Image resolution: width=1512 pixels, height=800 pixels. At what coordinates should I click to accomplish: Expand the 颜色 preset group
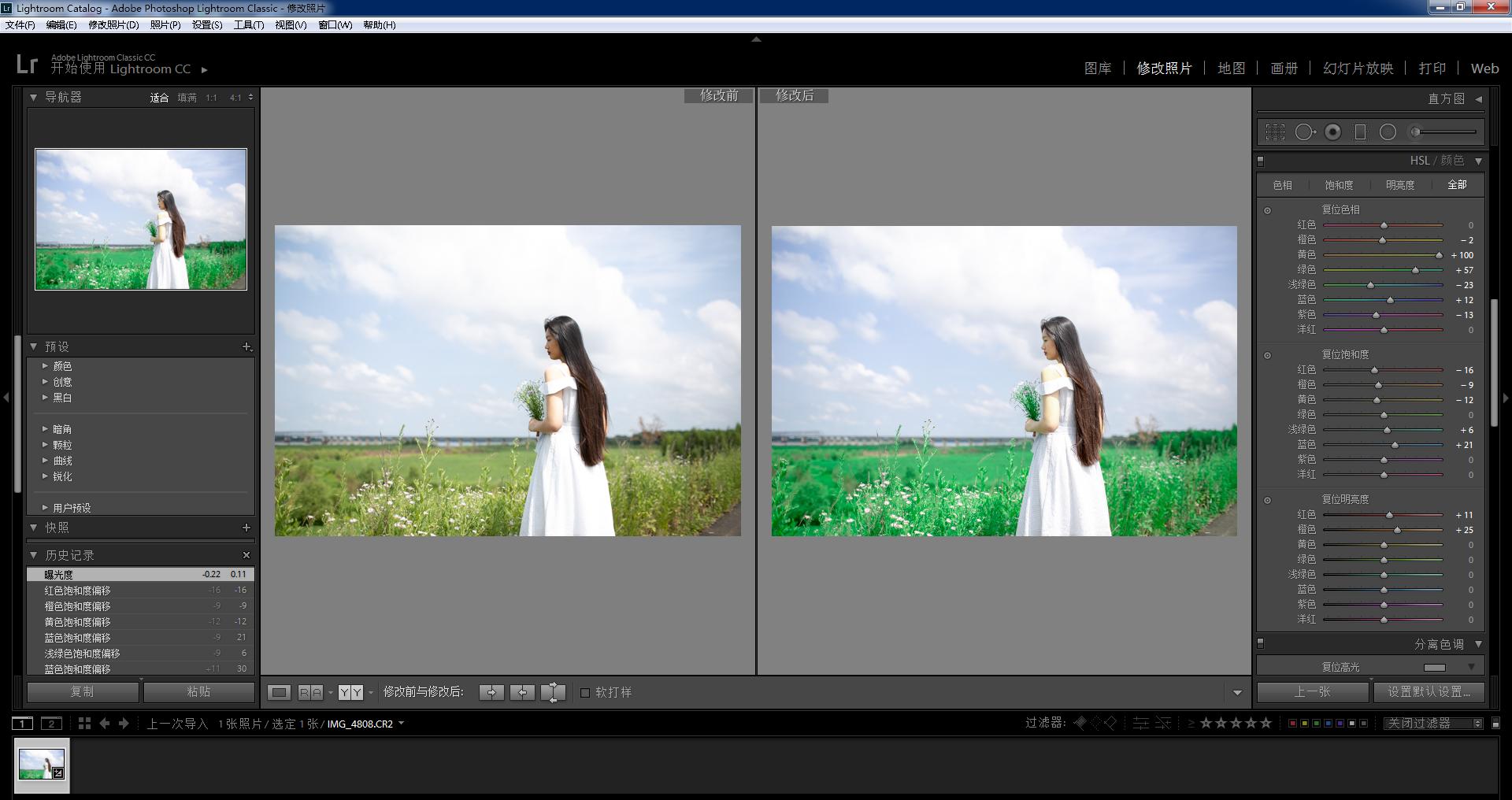[x=45, y=366]
